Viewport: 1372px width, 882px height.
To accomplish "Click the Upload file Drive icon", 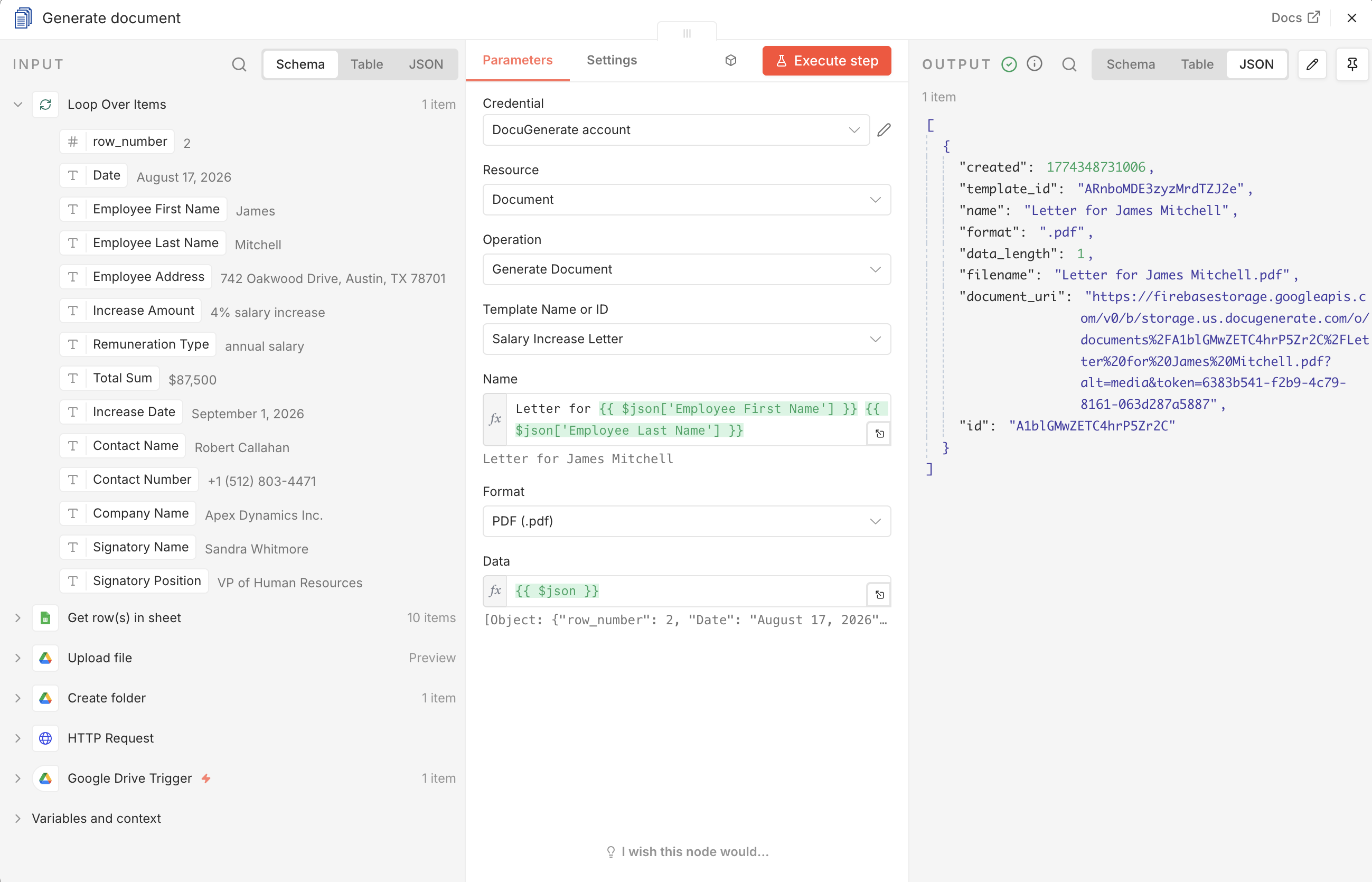I will pos(45,658).
